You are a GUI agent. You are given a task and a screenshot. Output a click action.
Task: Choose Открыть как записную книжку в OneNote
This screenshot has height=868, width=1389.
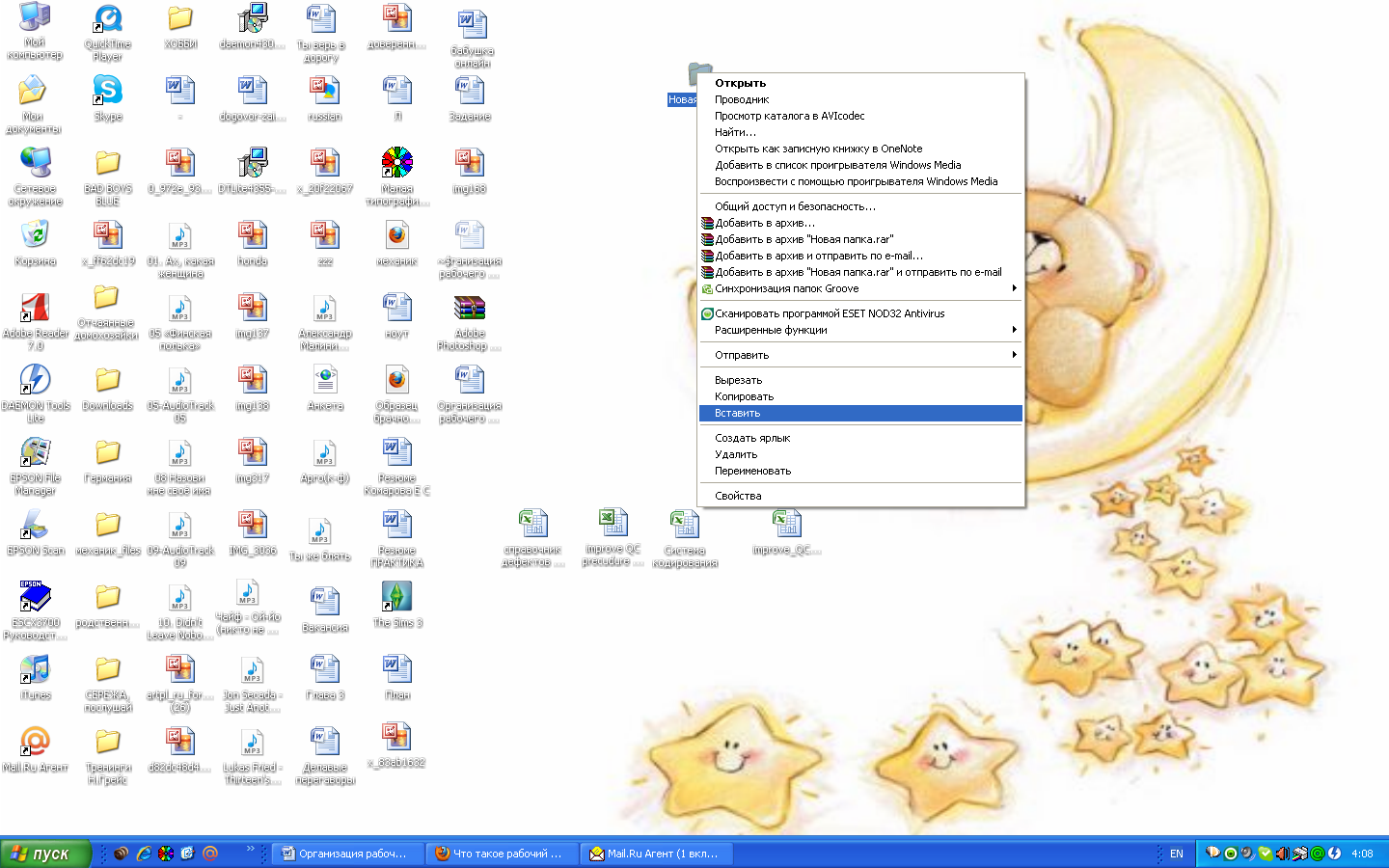coord(860,149)
